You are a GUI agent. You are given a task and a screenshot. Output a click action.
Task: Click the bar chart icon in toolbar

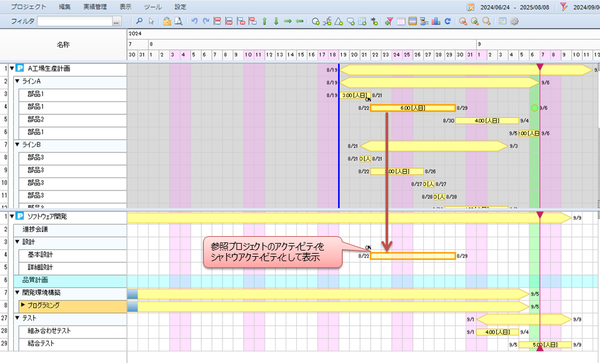[435, 21]
